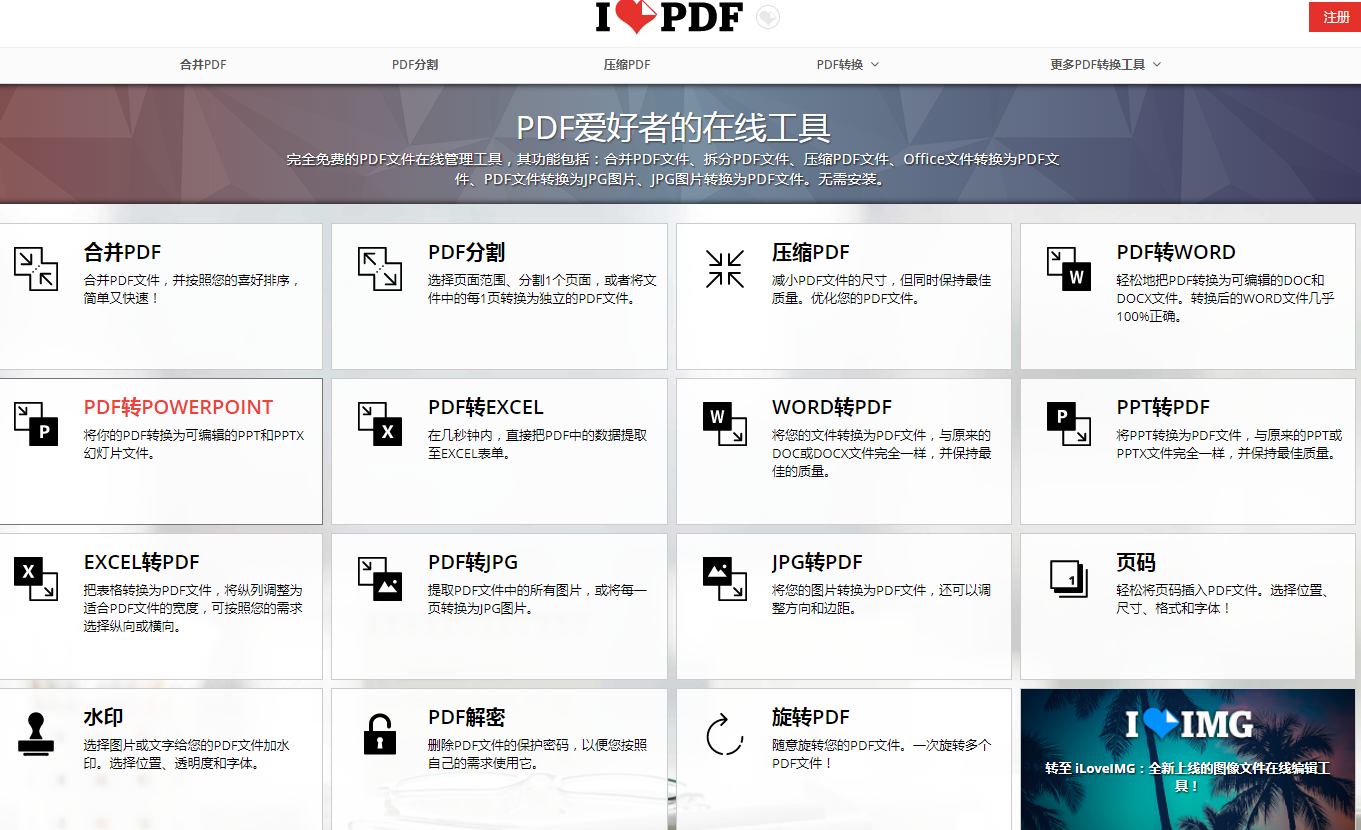Choose 压缩PDF in the top navigation bar
The image size is (1361, 830).
(x=627, y=65)
